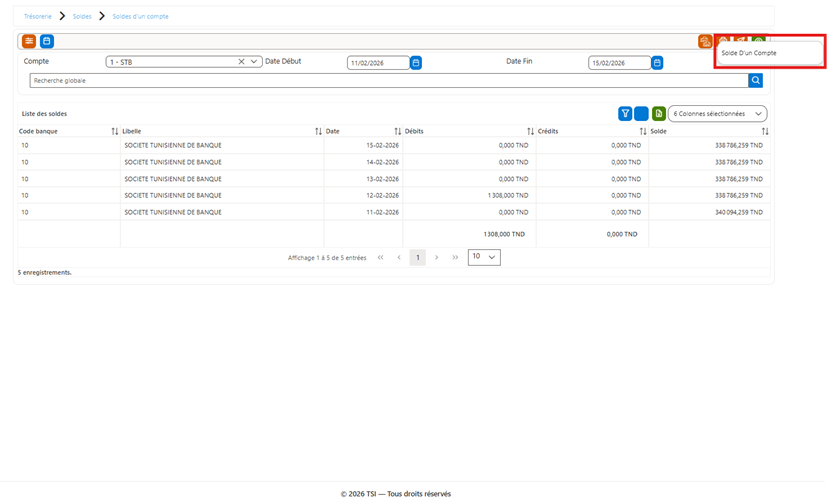827x502 pixels.
Task: Click the green Excel export icon
Action: pos(659,113)
